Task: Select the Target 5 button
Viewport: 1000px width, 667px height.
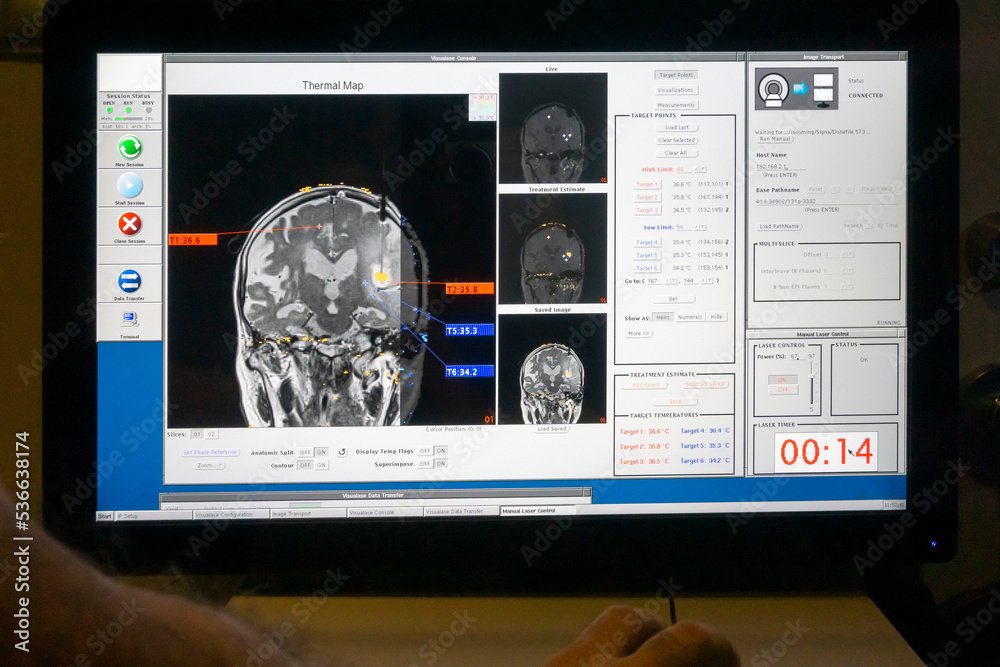Action: click(x=647, y=255)
